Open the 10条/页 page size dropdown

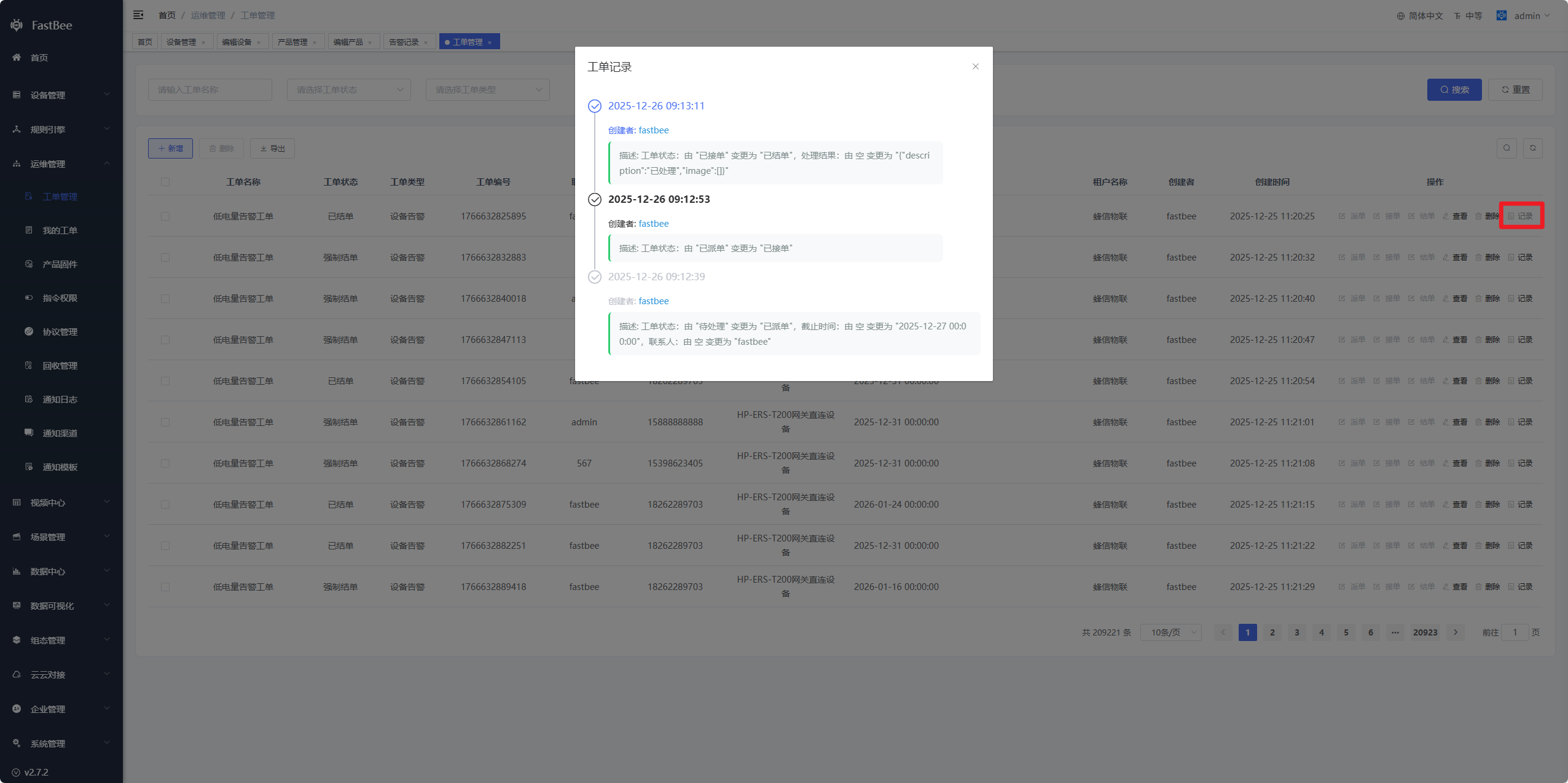(x=1170, y=632)
